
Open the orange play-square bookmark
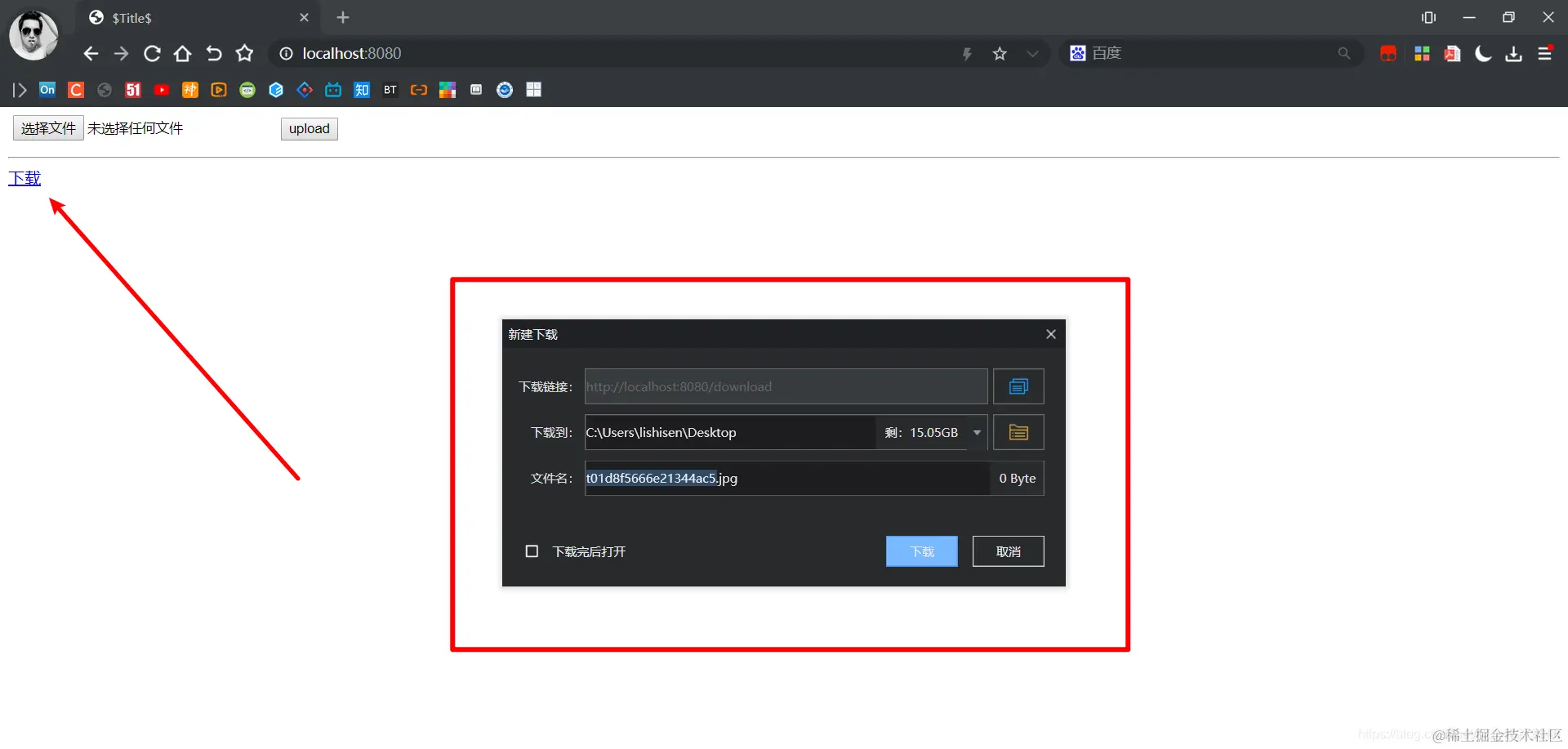pyautogui.click(x=219, y=90)
